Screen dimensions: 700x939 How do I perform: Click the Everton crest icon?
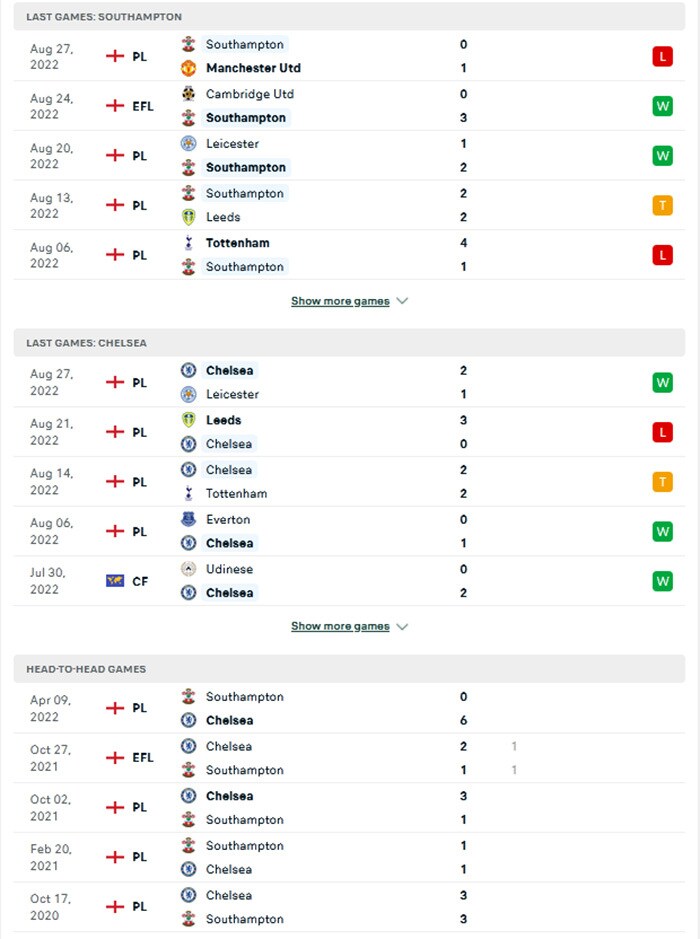[188, 520]
